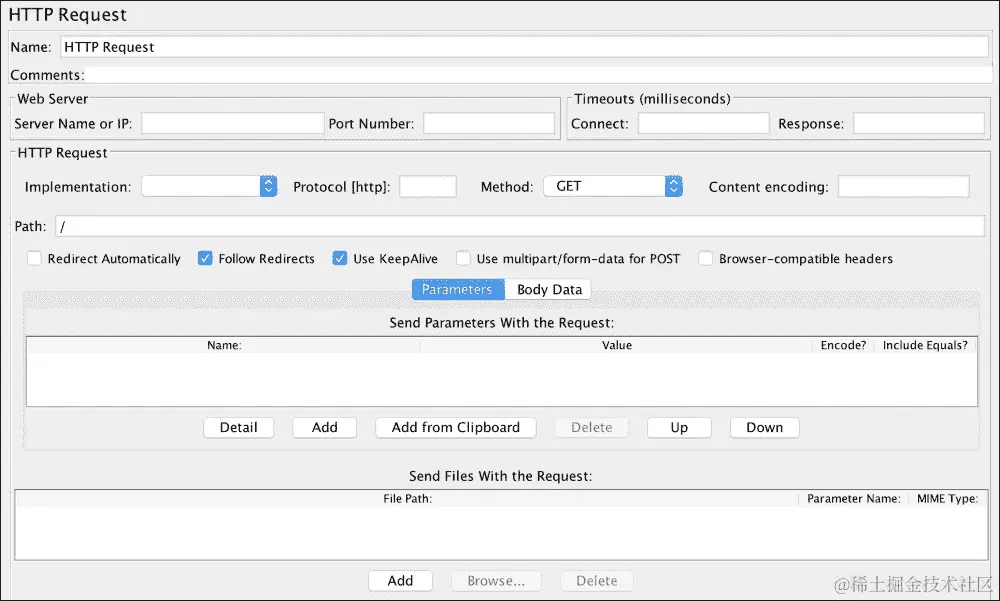This screenshot has width=1000, height=601.
Task: Click the Server Name or IP field
Action: pos(232,122)
